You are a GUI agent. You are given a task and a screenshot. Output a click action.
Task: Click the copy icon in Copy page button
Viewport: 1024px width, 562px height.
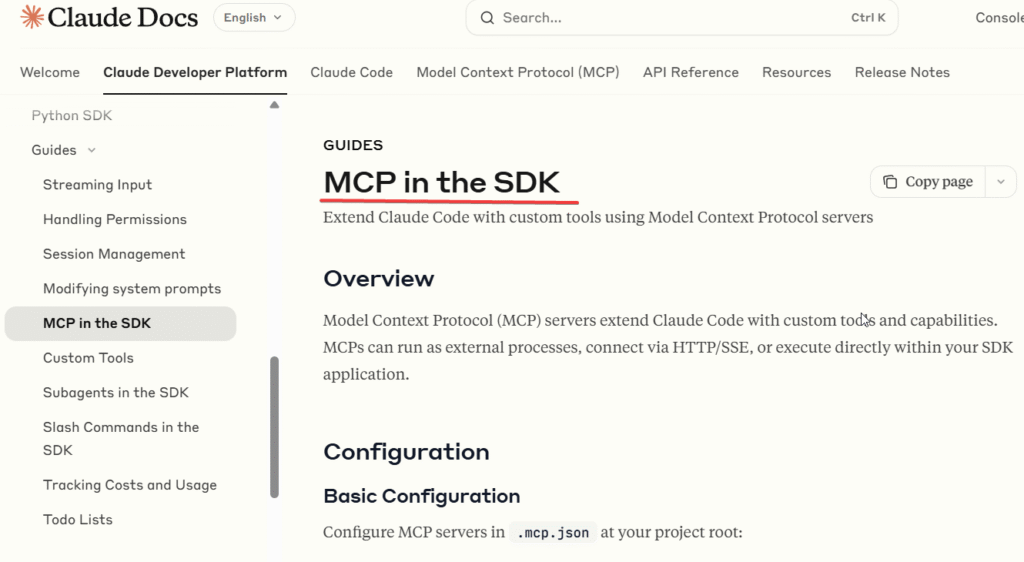pyautogui.click(x=890, y=182)
